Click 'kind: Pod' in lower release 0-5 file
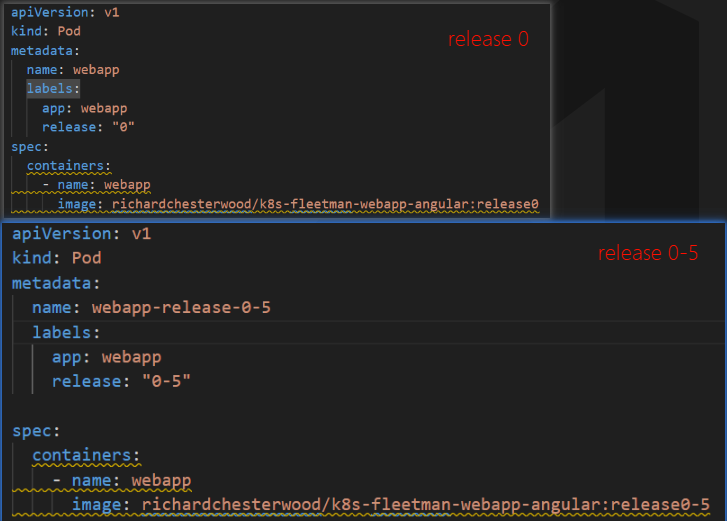The height and width of the screenshot is (521, 727). pos(57,258)
